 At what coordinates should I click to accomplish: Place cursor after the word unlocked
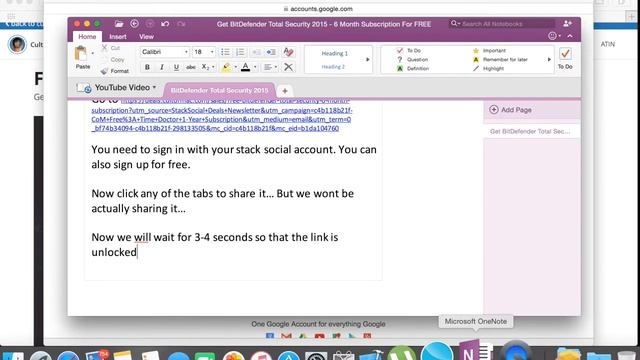point(137,252)
